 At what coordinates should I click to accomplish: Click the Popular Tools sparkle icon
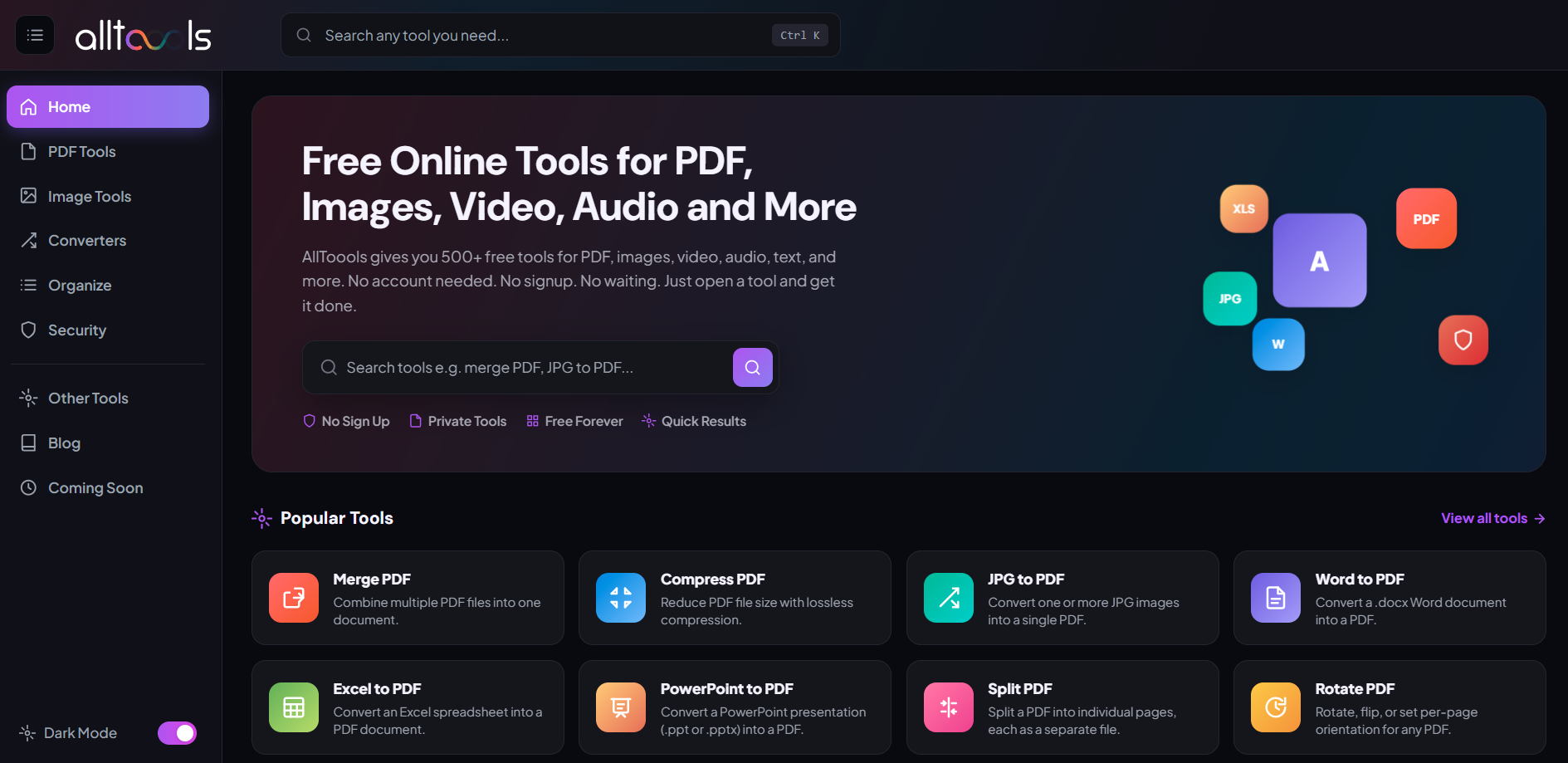[261, 519]
